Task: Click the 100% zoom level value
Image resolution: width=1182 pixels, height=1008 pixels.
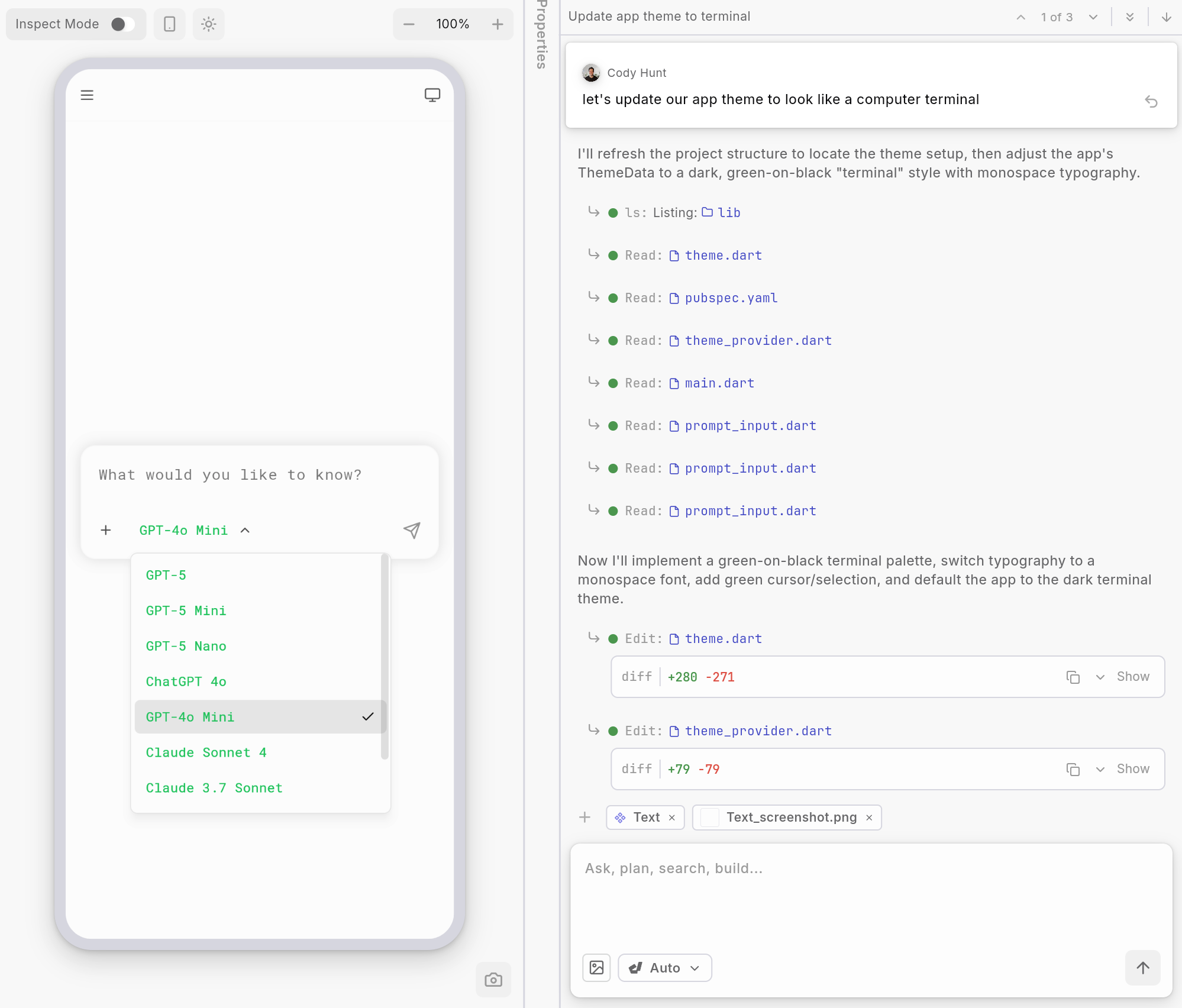Action: click(453, 24)
